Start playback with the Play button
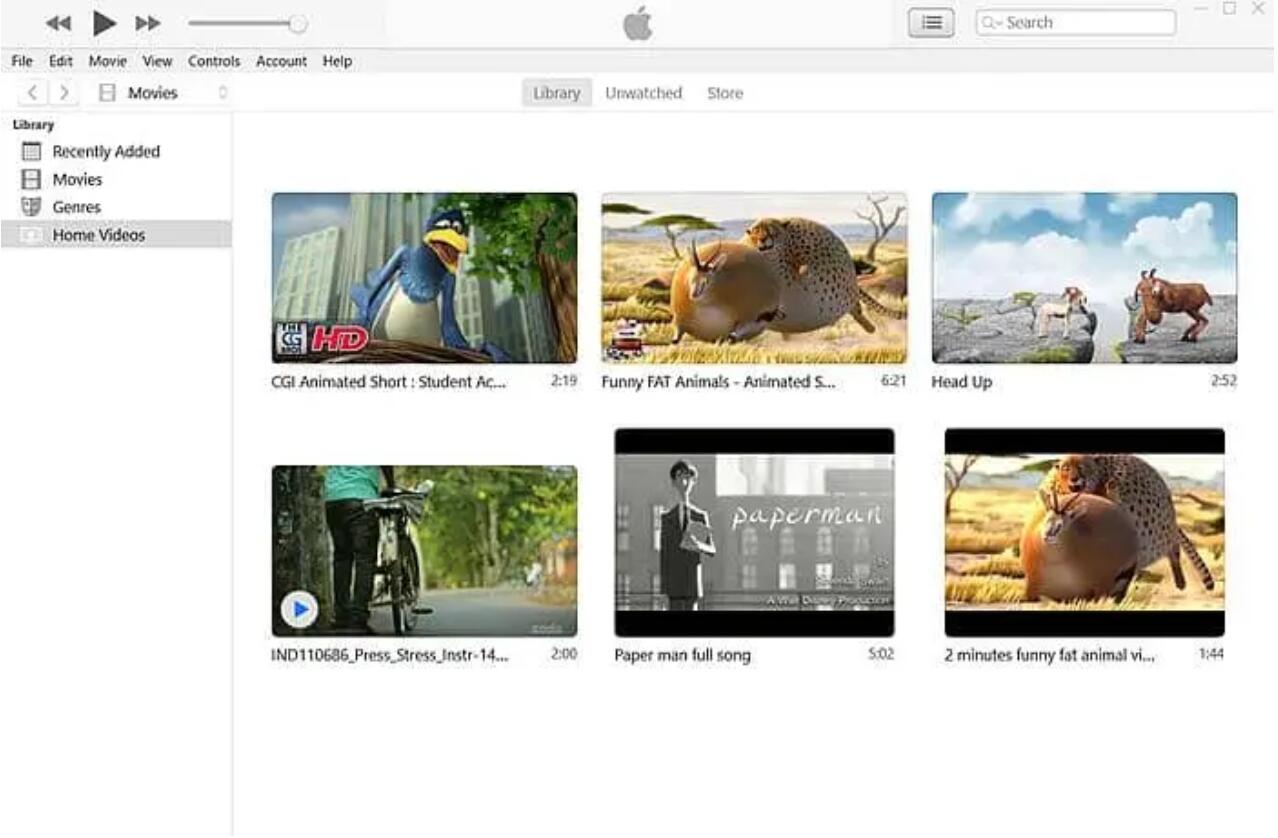The image size is (1278, 838). (x=104, y=22)
